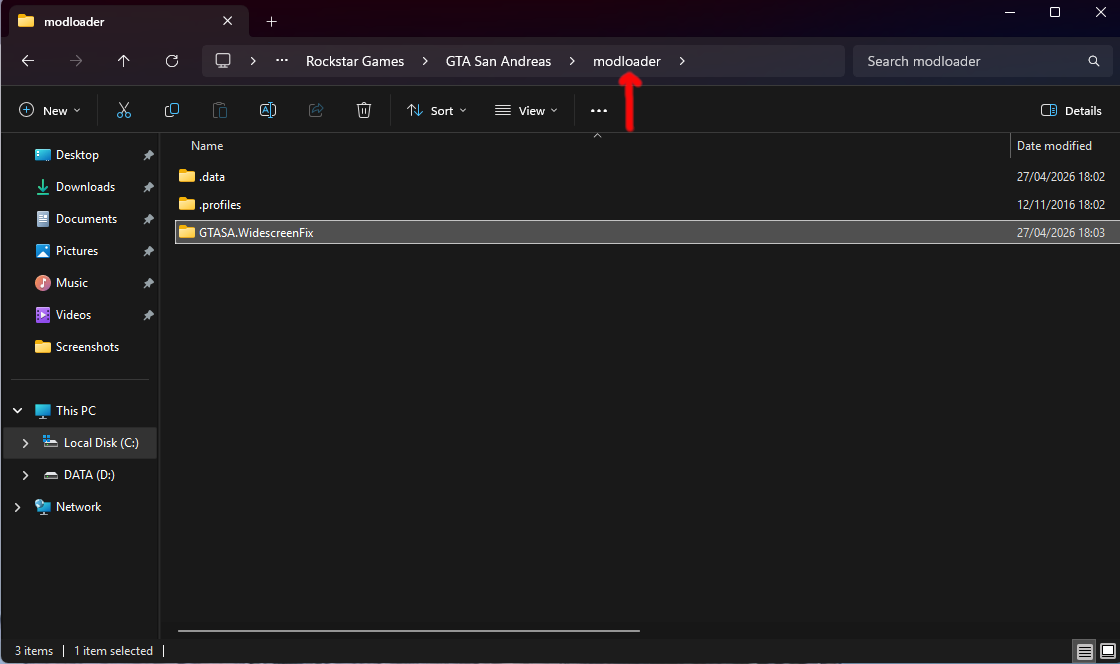The height and width of the screenshot is (664, 1120).
Task: Click the .data folder icon
Action: pos(187,176)
